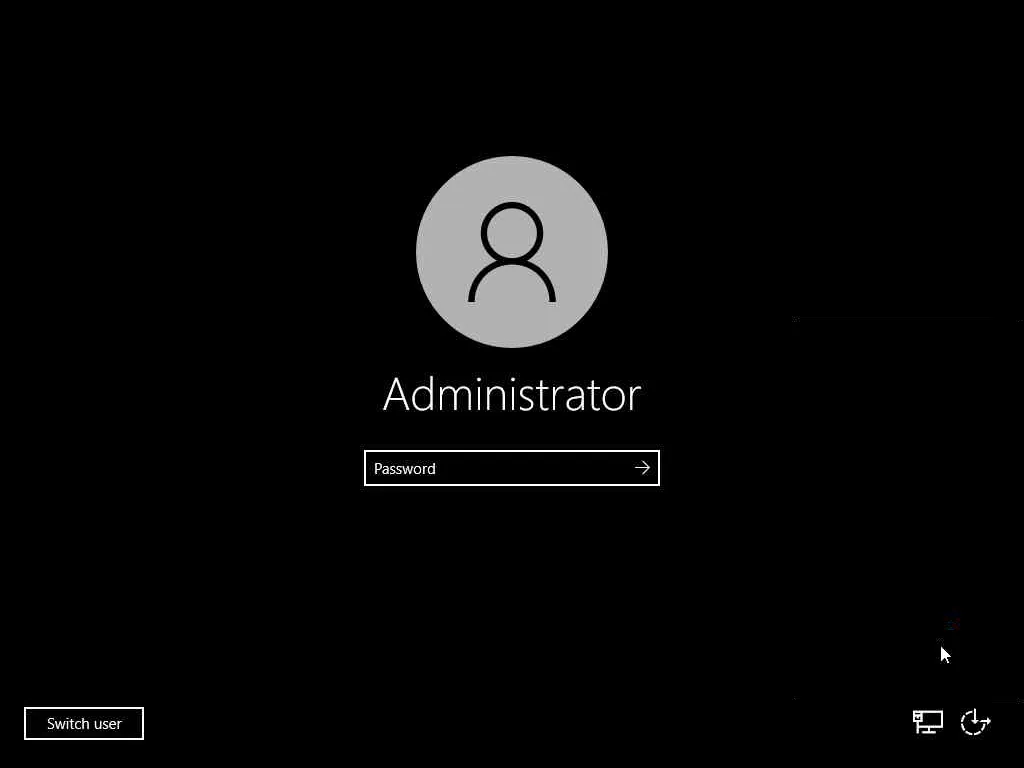Click the Administrator user avatar picture
Screen dimensions: 1024x768
pos(512,252)
